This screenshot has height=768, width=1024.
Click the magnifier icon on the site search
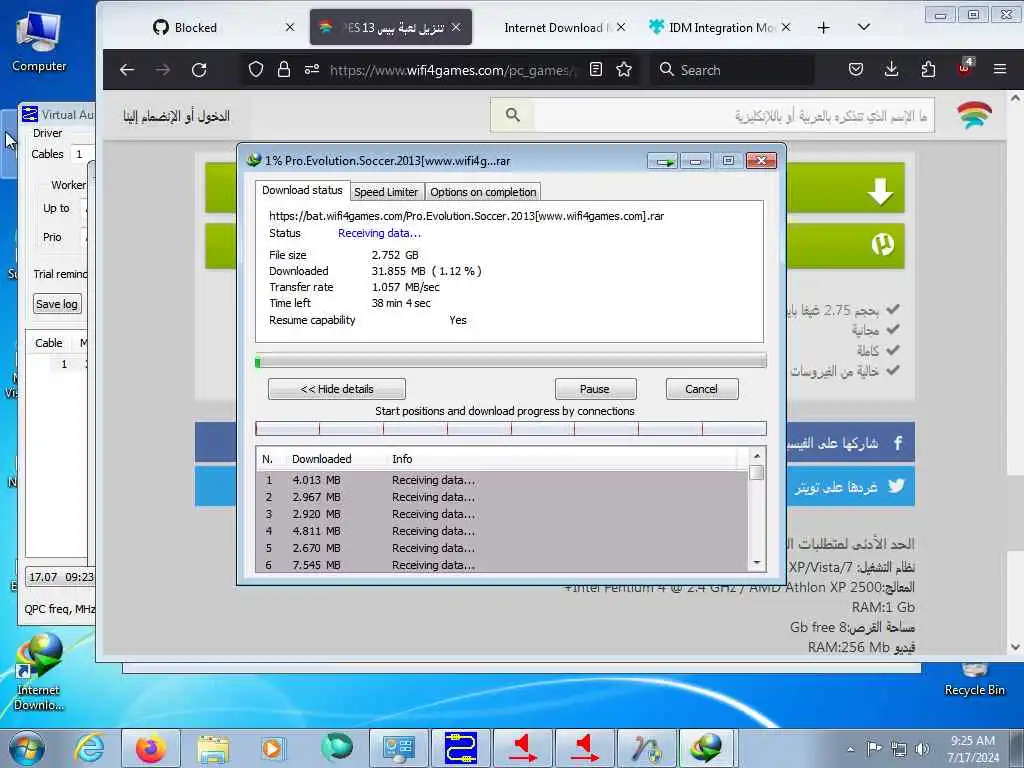(513, 115)
